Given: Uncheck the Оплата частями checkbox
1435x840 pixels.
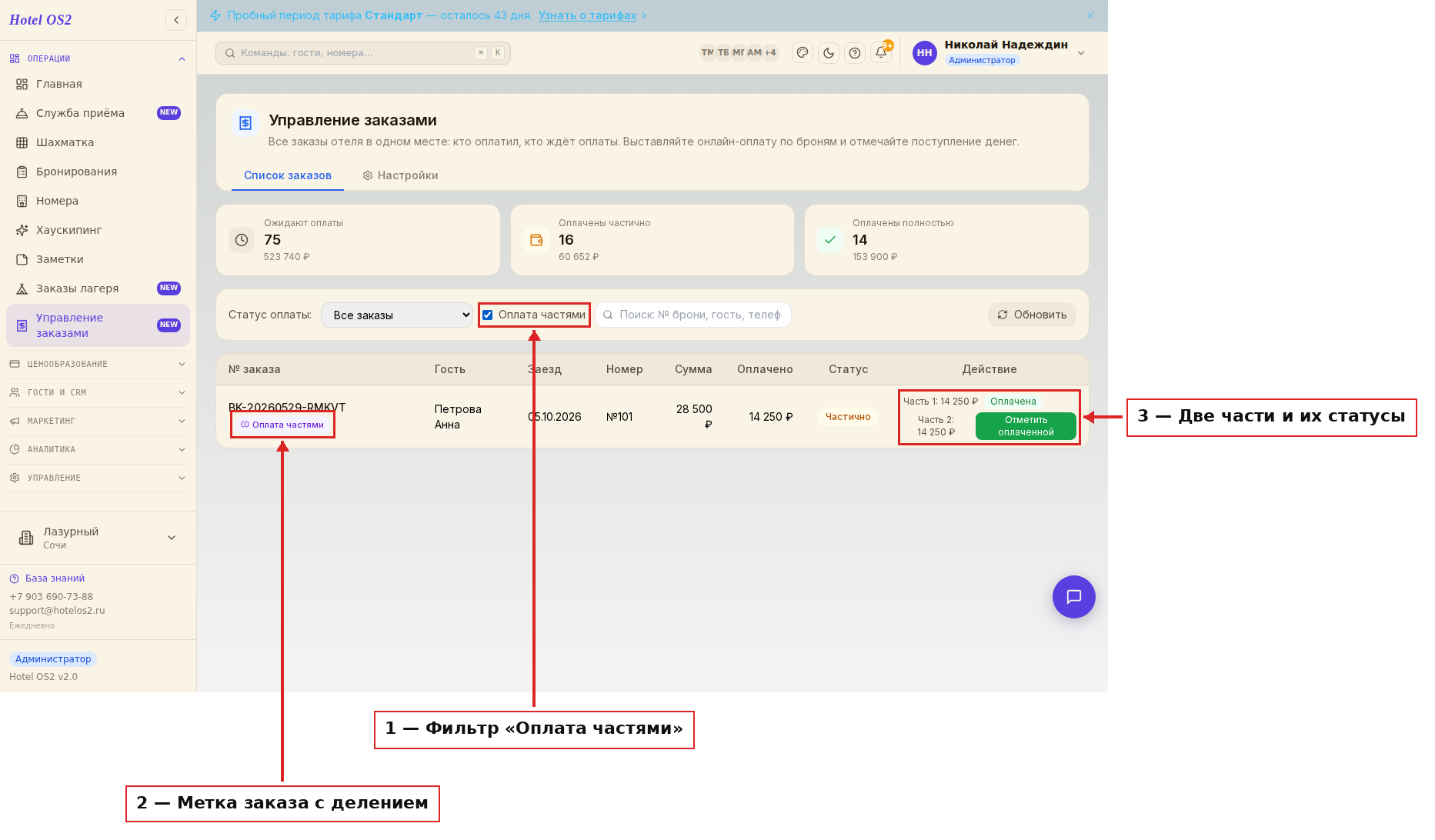Looking at the screenshot, I should [x=488, y=315].
